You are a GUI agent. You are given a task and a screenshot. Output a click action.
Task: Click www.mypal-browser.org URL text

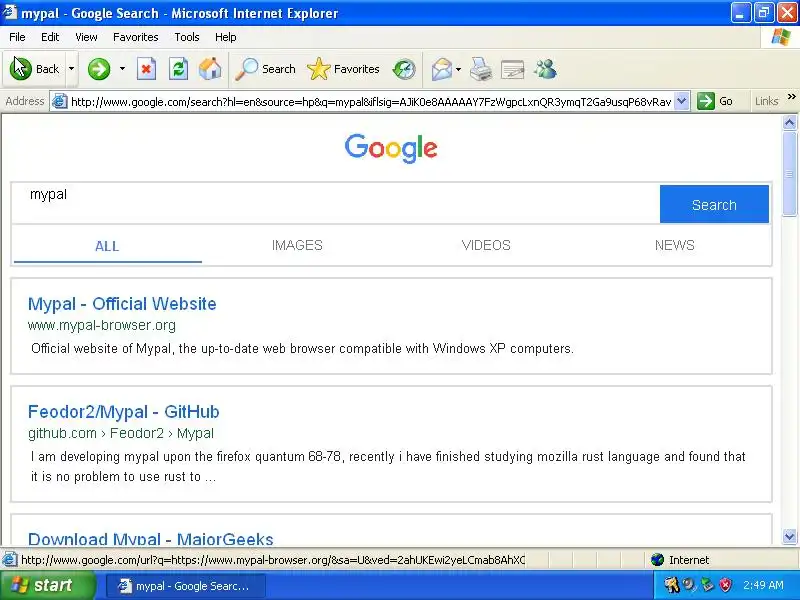pos(102,325)
